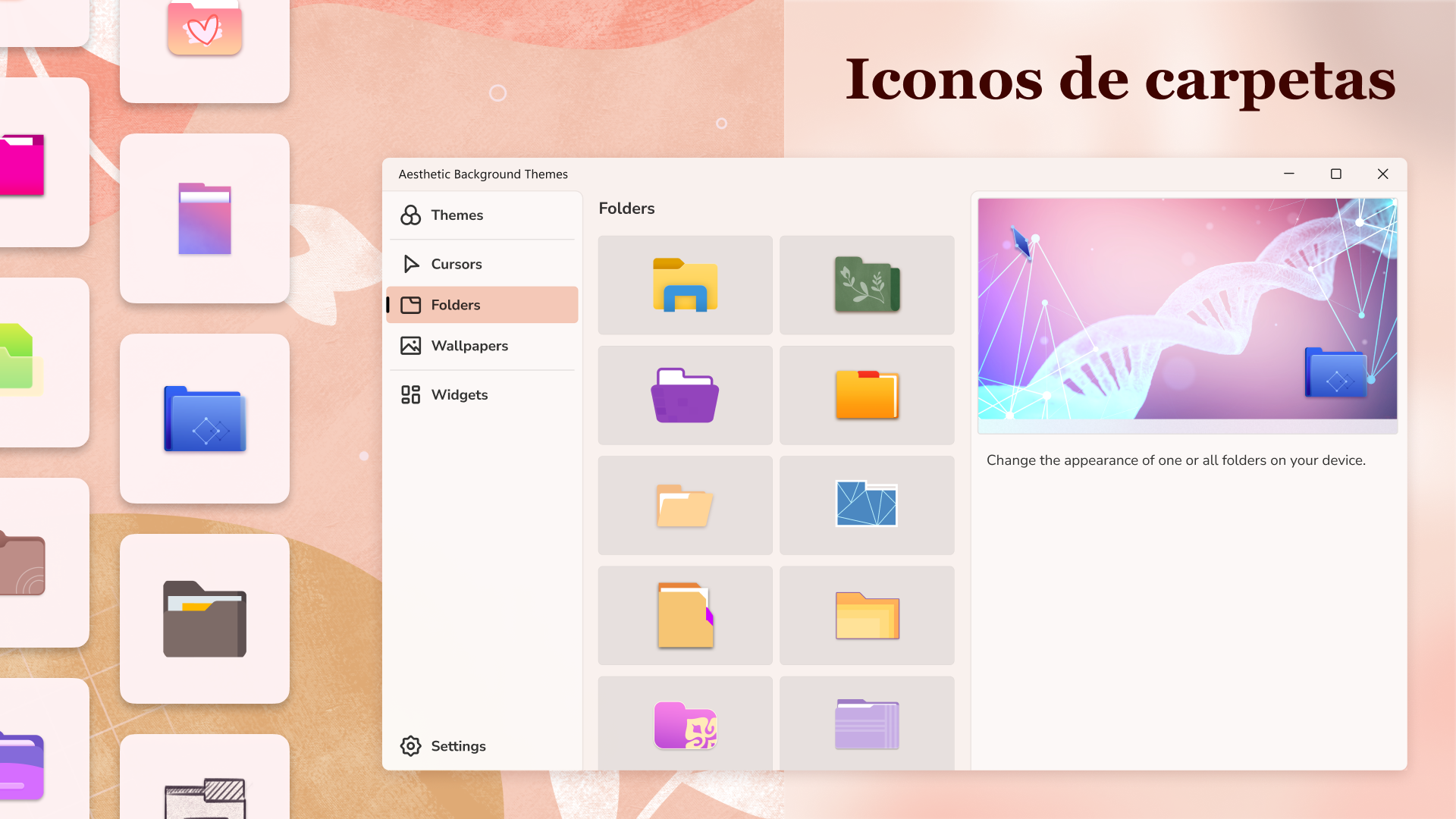Go to the Wallpapers section
This screenshot has height=819, width=1456.
click(x=482, y=346)
